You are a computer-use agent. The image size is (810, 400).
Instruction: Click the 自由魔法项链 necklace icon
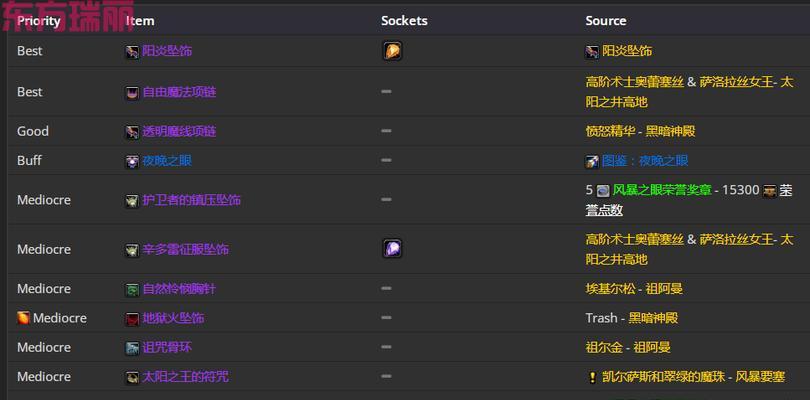(132, 93)
